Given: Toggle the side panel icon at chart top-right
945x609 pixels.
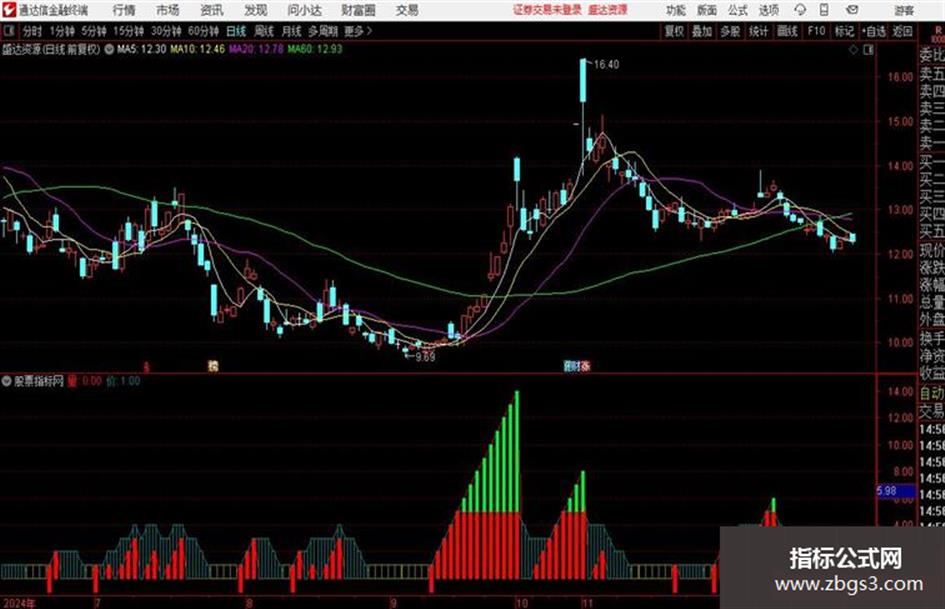Looking at the screenshot, I should coord(868,50).
